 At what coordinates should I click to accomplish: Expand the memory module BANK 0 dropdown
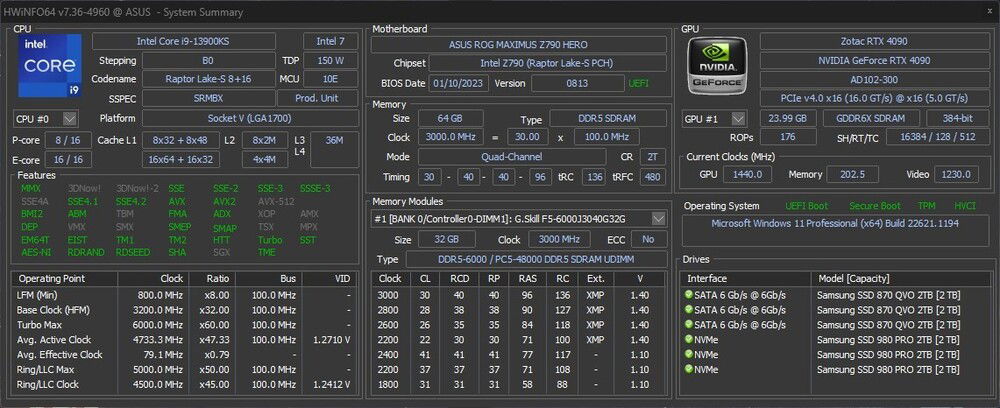(x=657, y=219)
